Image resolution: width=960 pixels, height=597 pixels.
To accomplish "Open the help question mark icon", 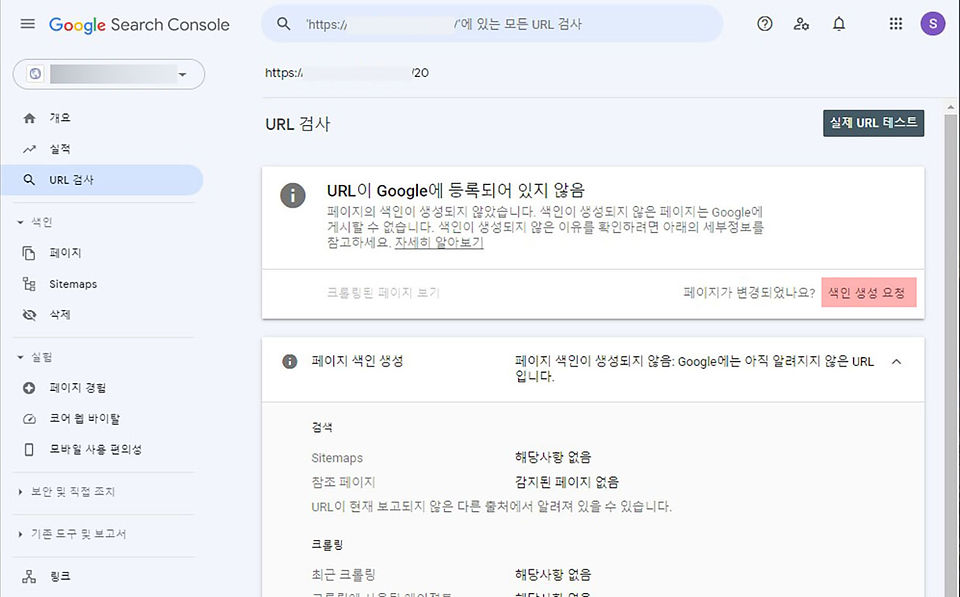I will pos(764,24).
